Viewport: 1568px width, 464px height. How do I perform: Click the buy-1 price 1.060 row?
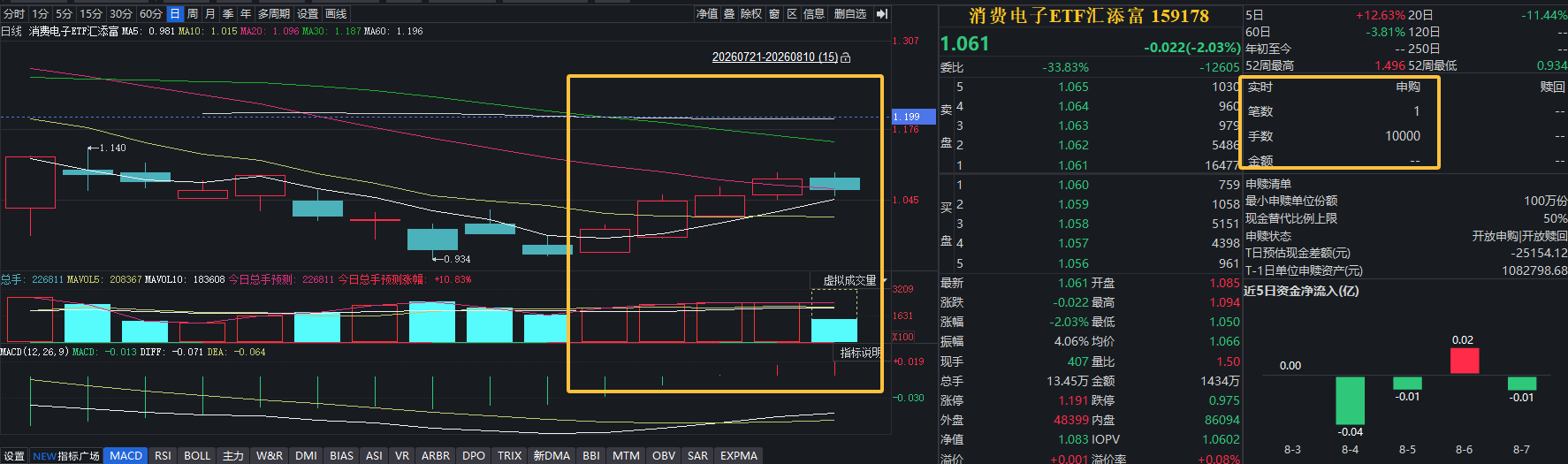pyautogui.click(x=1090, y=185)
